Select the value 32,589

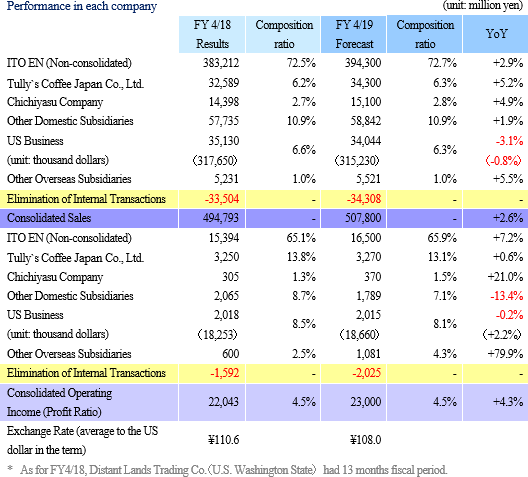(x=224, y=83)
